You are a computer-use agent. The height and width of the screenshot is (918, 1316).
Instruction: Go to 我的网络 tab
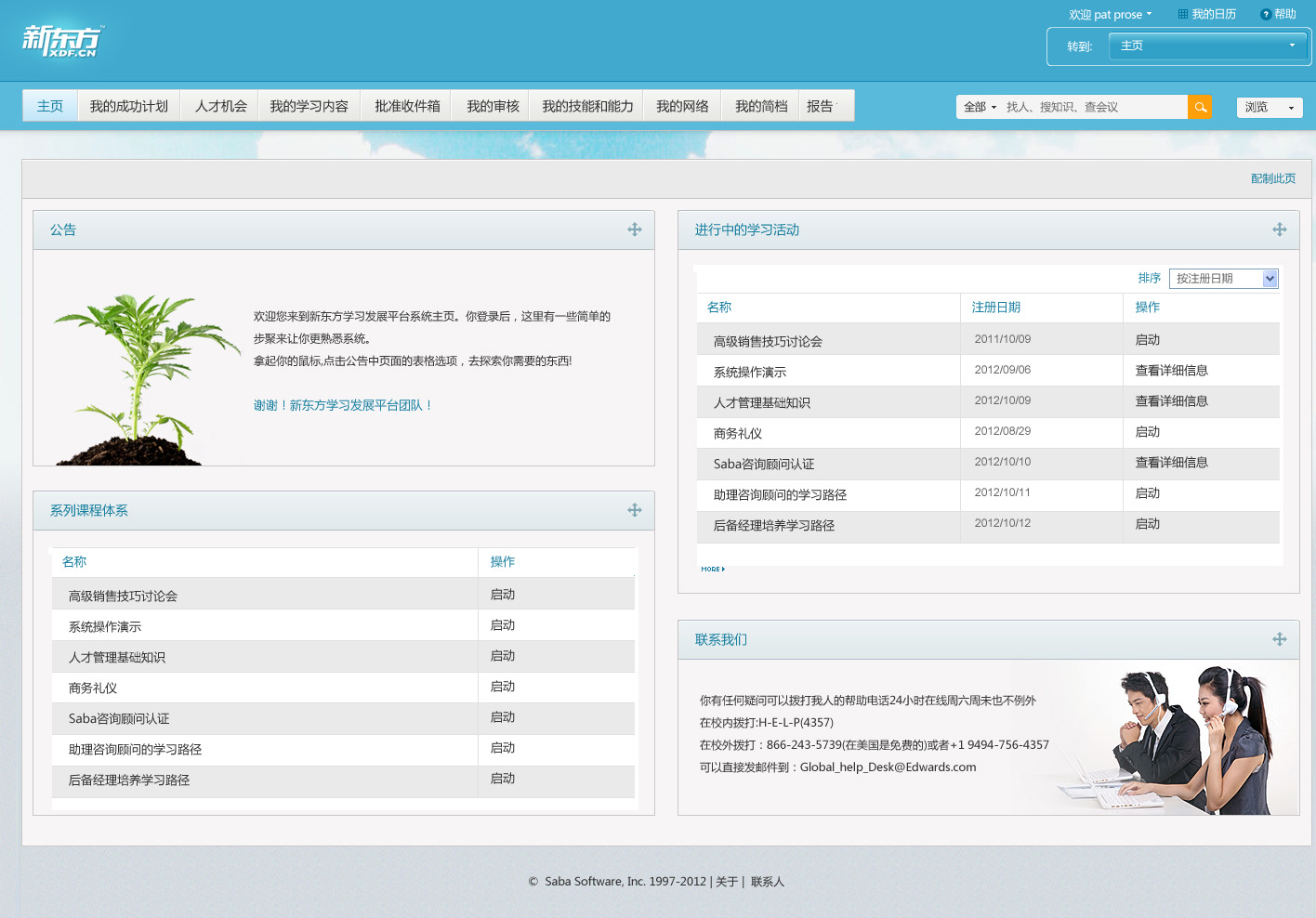(682, 106)
